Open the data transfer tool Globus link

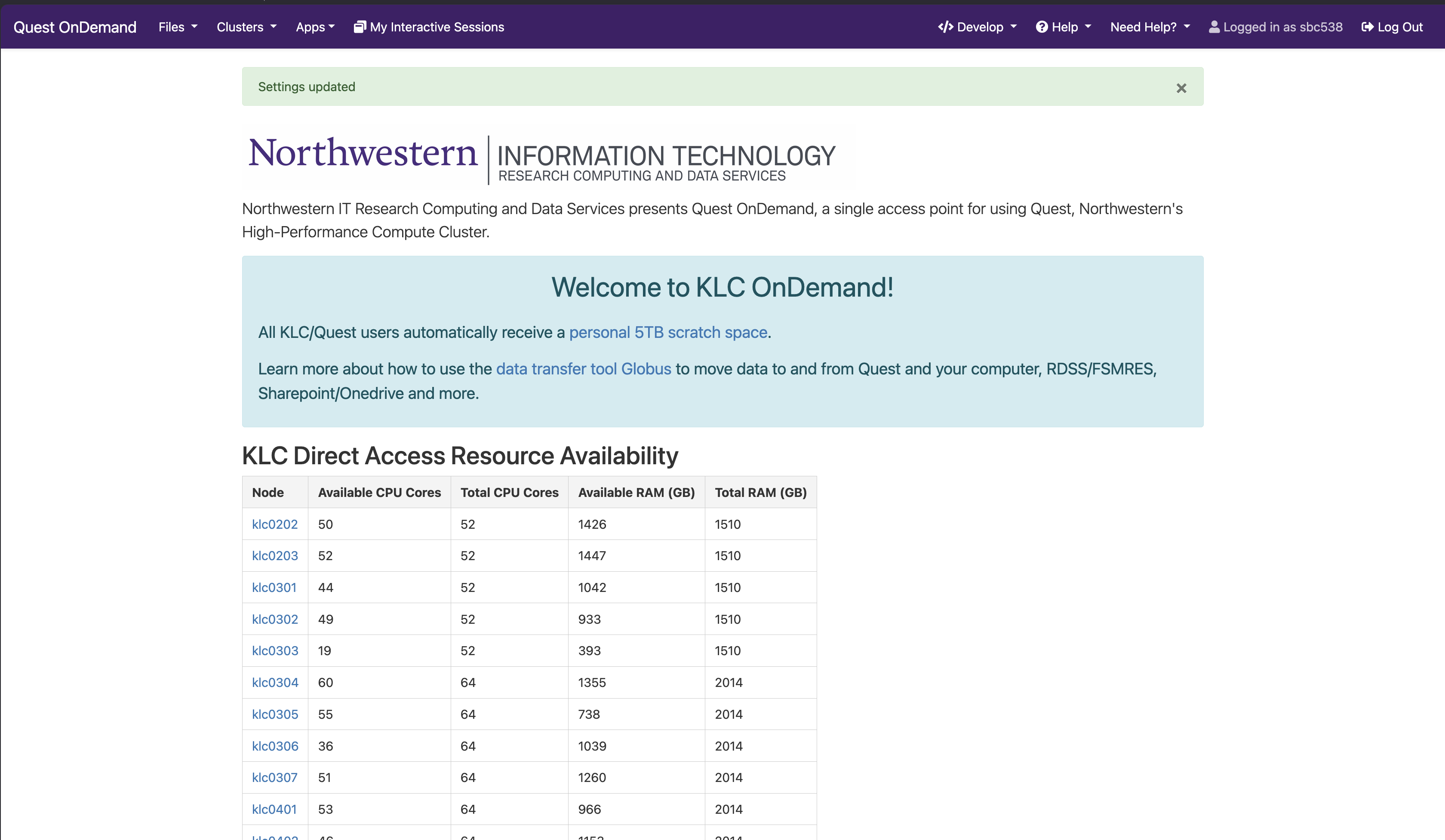(583, 368)
